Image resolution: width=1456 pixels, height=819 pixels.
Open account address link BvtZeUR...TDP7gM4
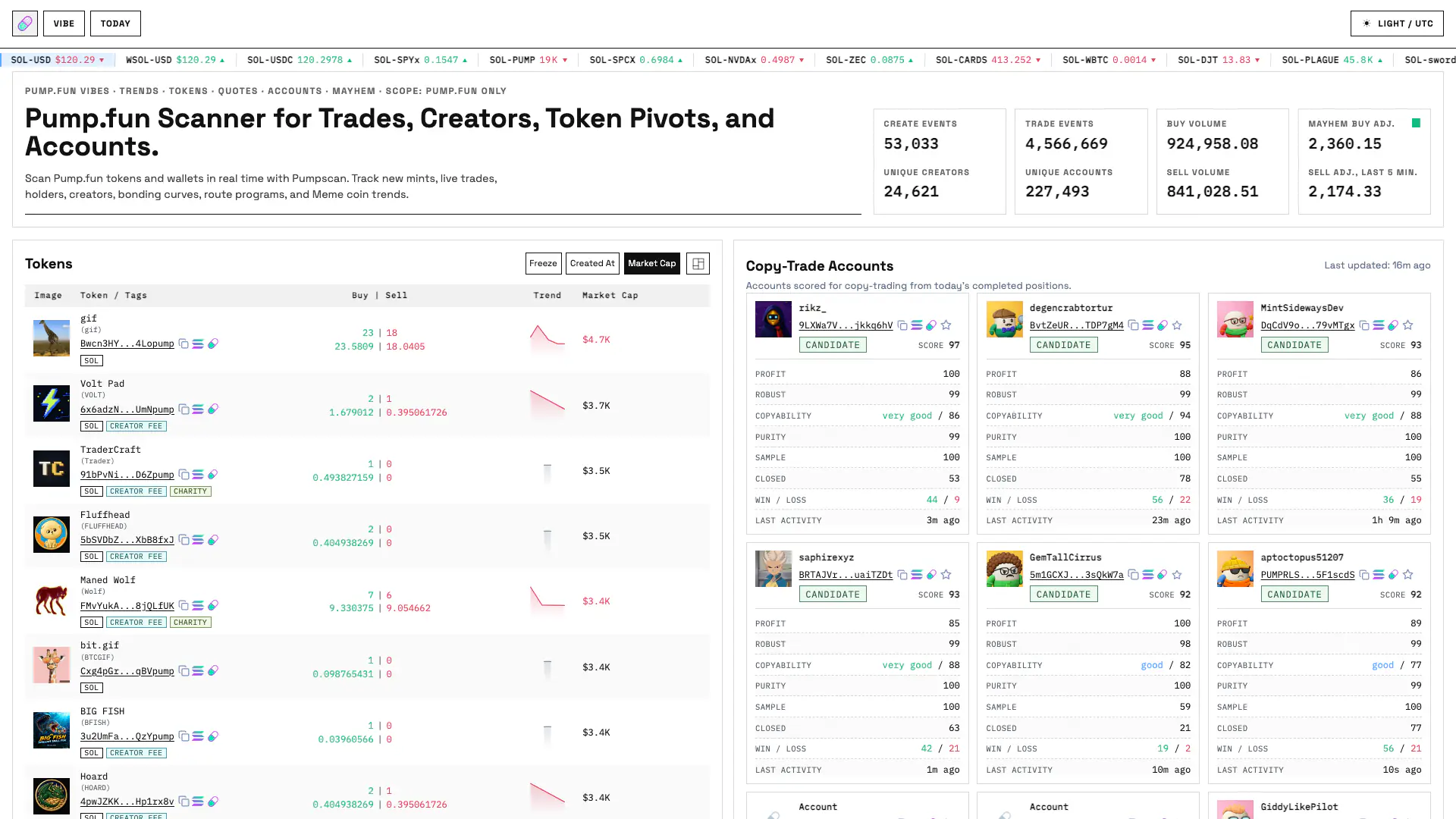1077,325
